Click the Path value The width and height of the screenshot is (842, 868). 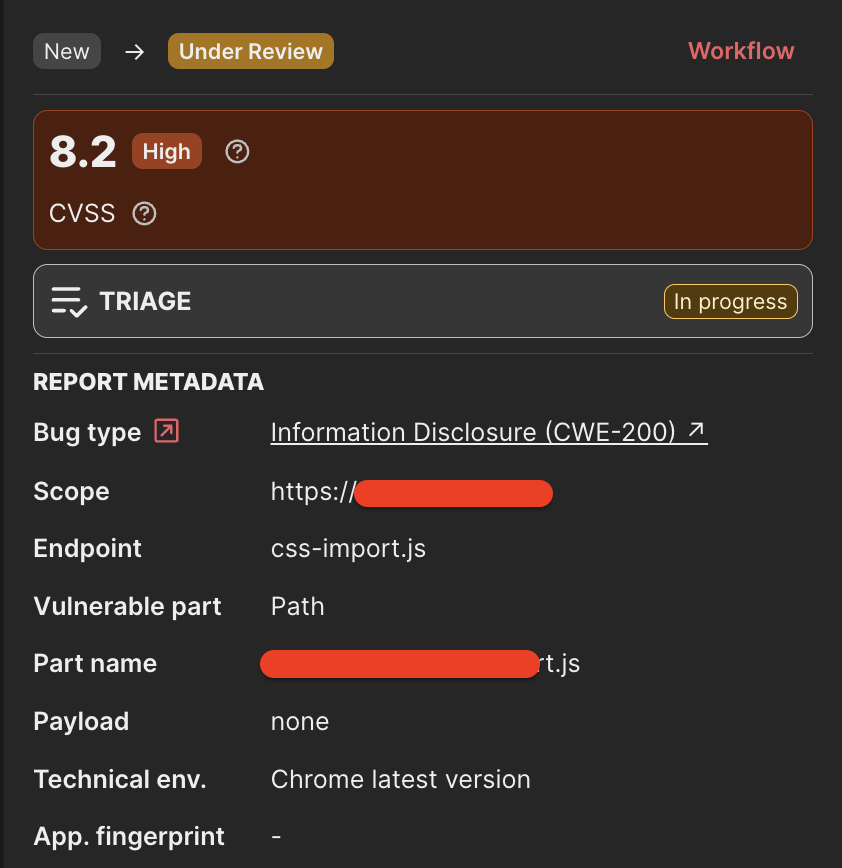[297, 606]
